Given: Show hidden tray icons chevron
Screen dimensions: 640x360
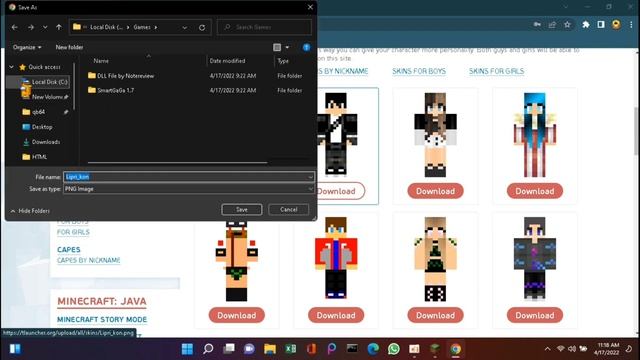Looking at the screenshot, I should (547, 349).
